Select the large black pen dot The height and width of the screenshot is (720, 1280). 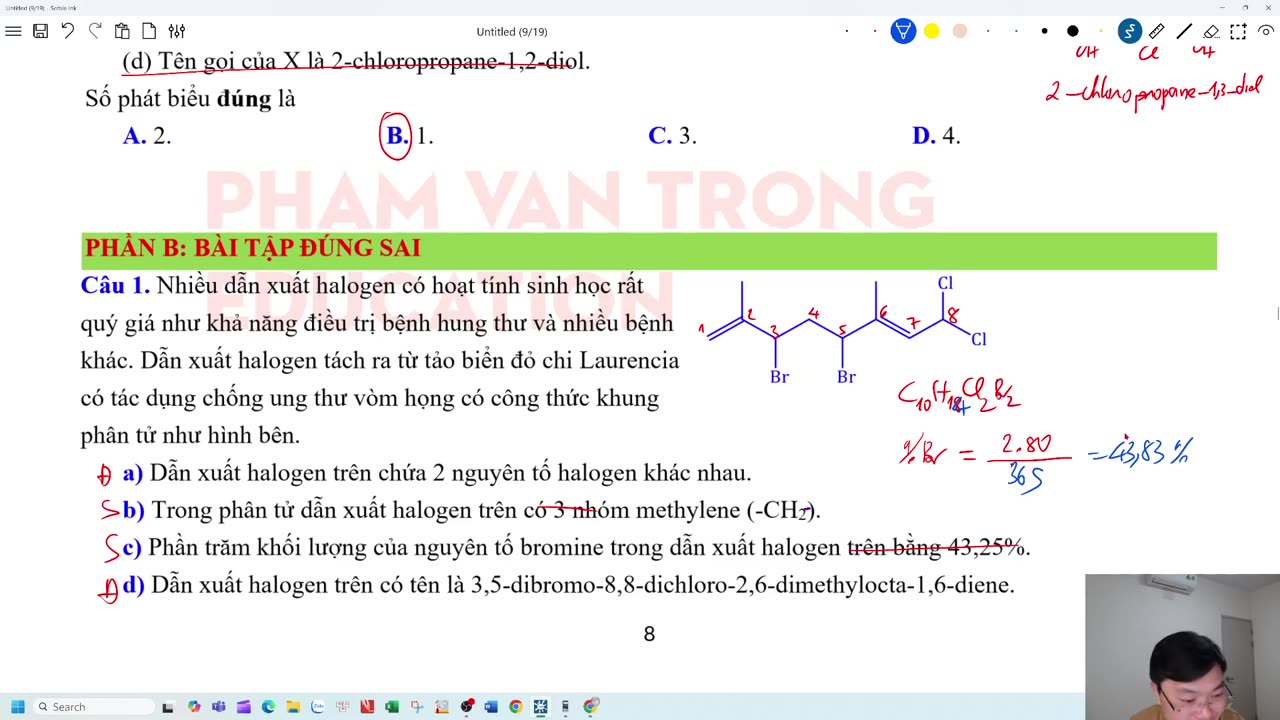1073,31
